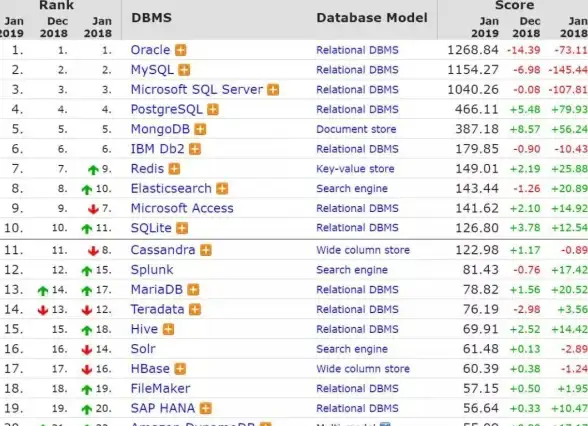Click Wide column store in HBase row
The width and height of the screenshot is (588, 426).
(x=363, y=369)
